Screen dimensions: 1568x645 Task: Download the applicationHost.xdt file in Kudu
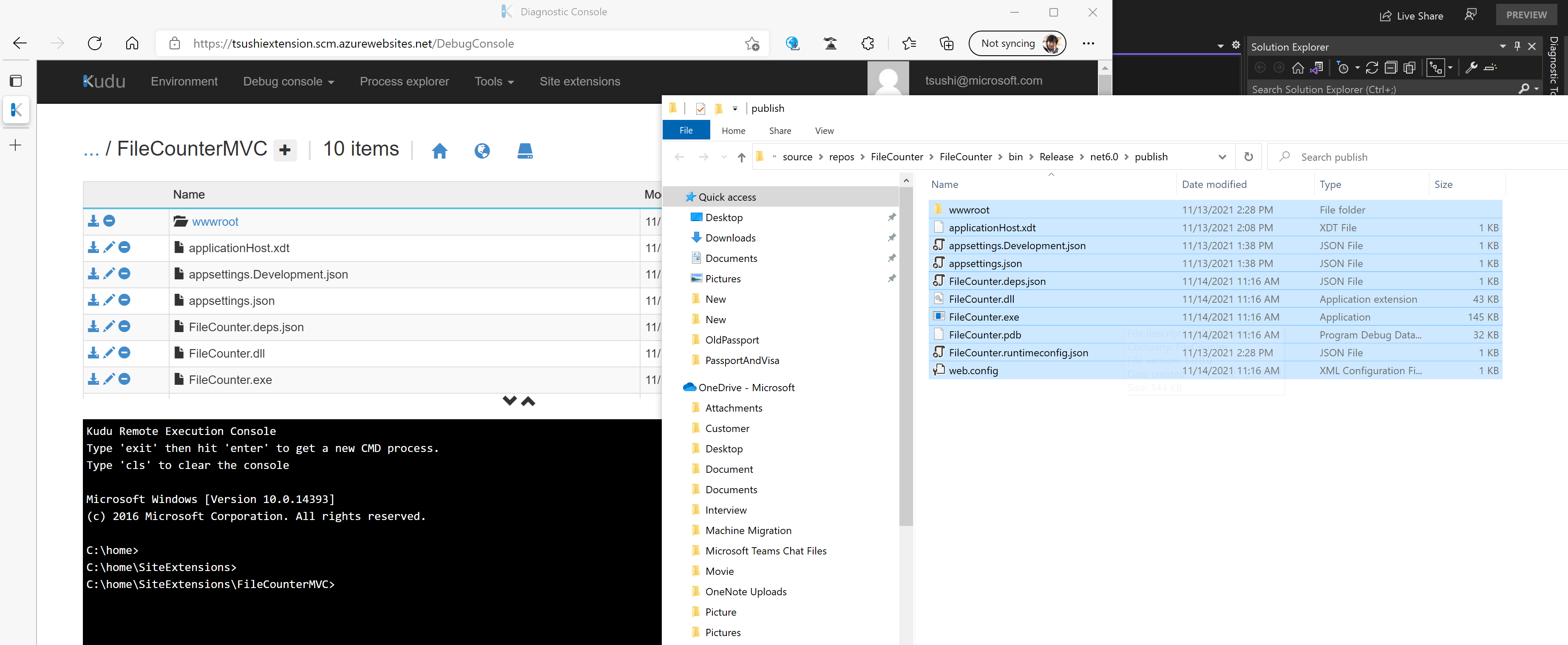click(93, 247)
